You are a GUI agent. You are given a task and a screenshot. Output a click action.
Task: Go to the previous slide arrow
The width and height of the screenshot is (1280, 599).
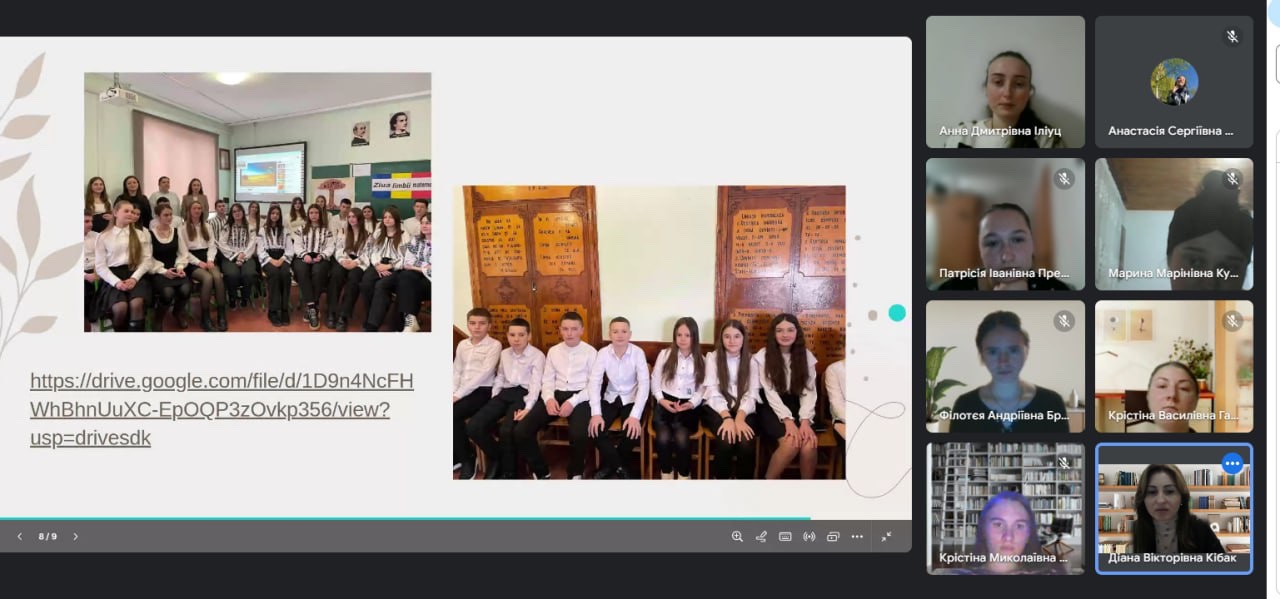point(19,536)
